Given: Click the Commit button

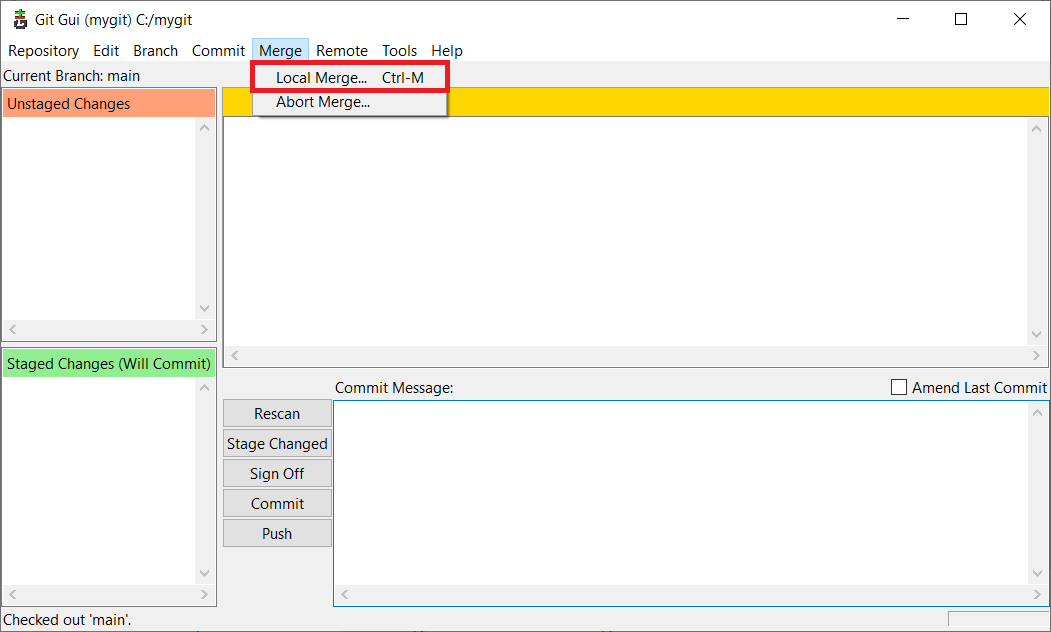Looking at the screenshot, I should coord(277,504).
